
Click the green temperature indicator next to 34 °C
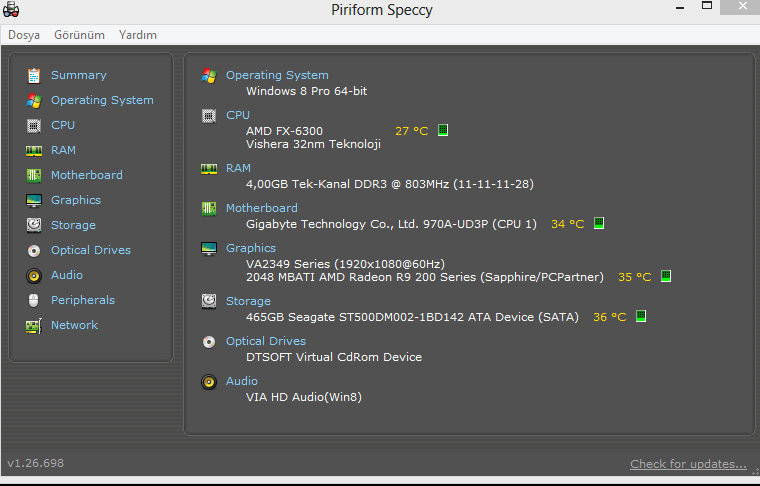click(x=599, y=223)
